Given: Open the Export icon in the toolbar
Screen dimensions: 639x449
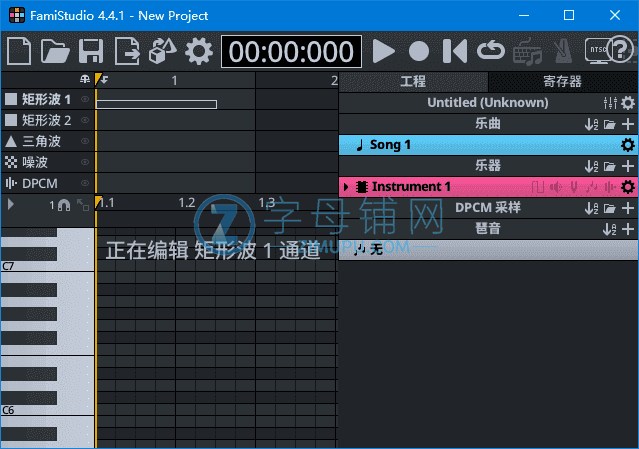Looking at the screenshot, I should 127,51.
